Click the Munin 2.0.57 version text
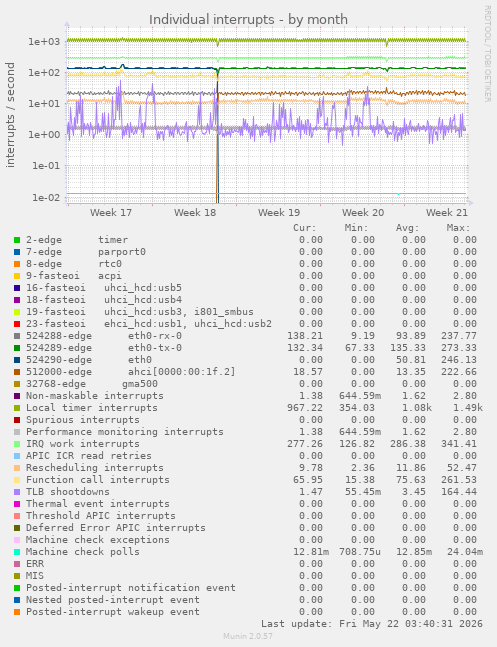 248,636
